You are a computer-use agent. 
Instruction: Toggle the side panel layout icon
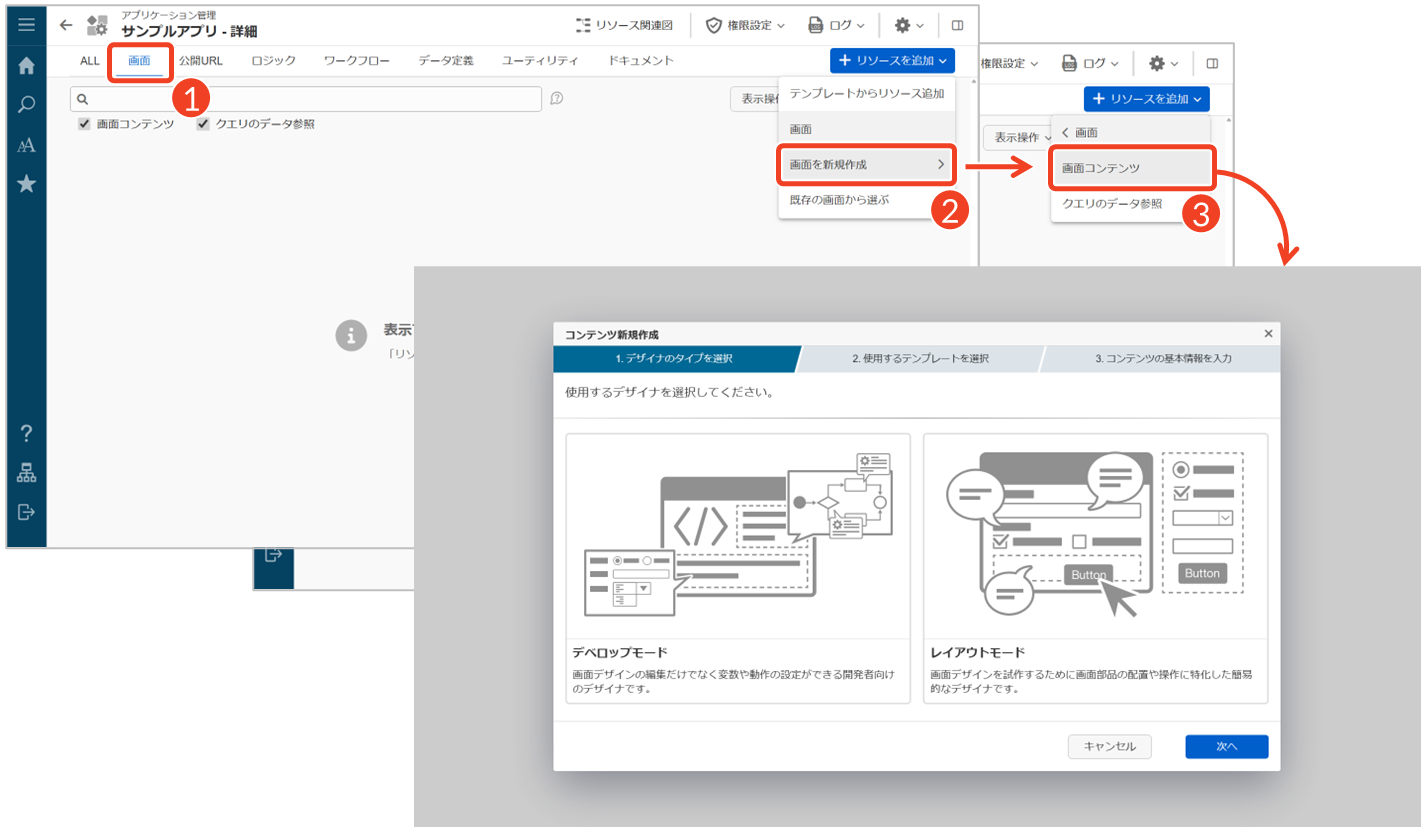(957, 25)
